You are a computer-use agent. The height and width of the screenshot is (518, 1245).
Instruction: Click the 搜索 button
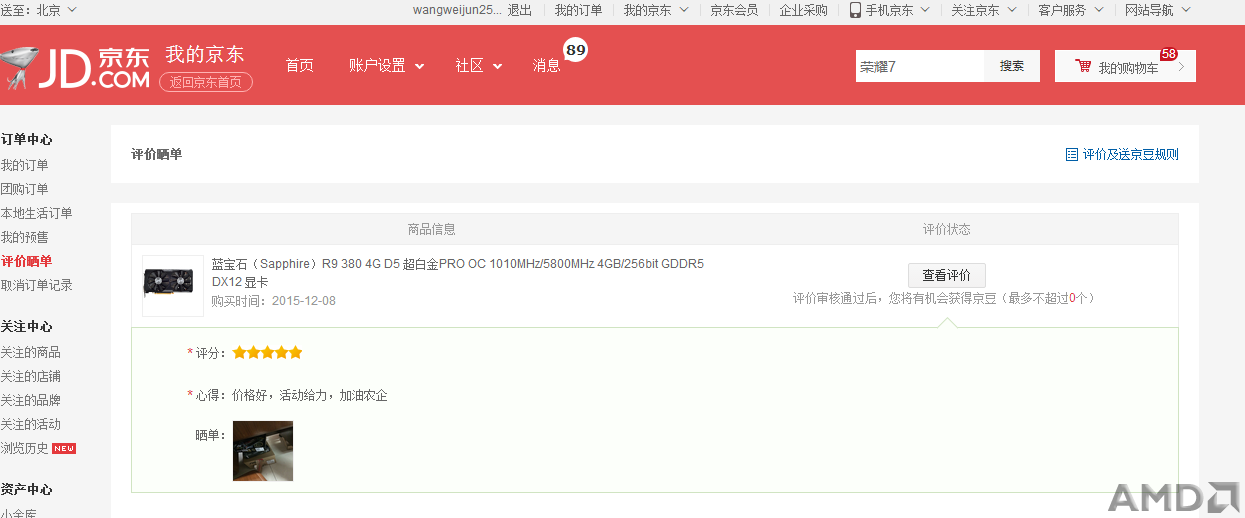coord(1012,66)
